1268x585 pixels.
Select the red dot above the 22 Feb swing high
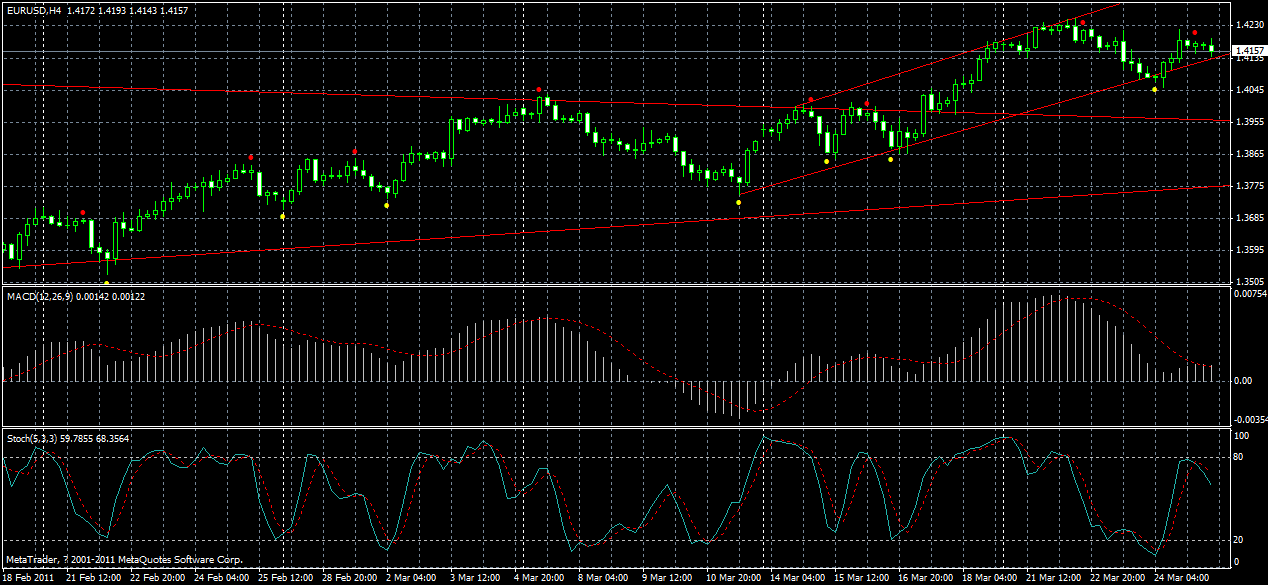tap(83, 211)
